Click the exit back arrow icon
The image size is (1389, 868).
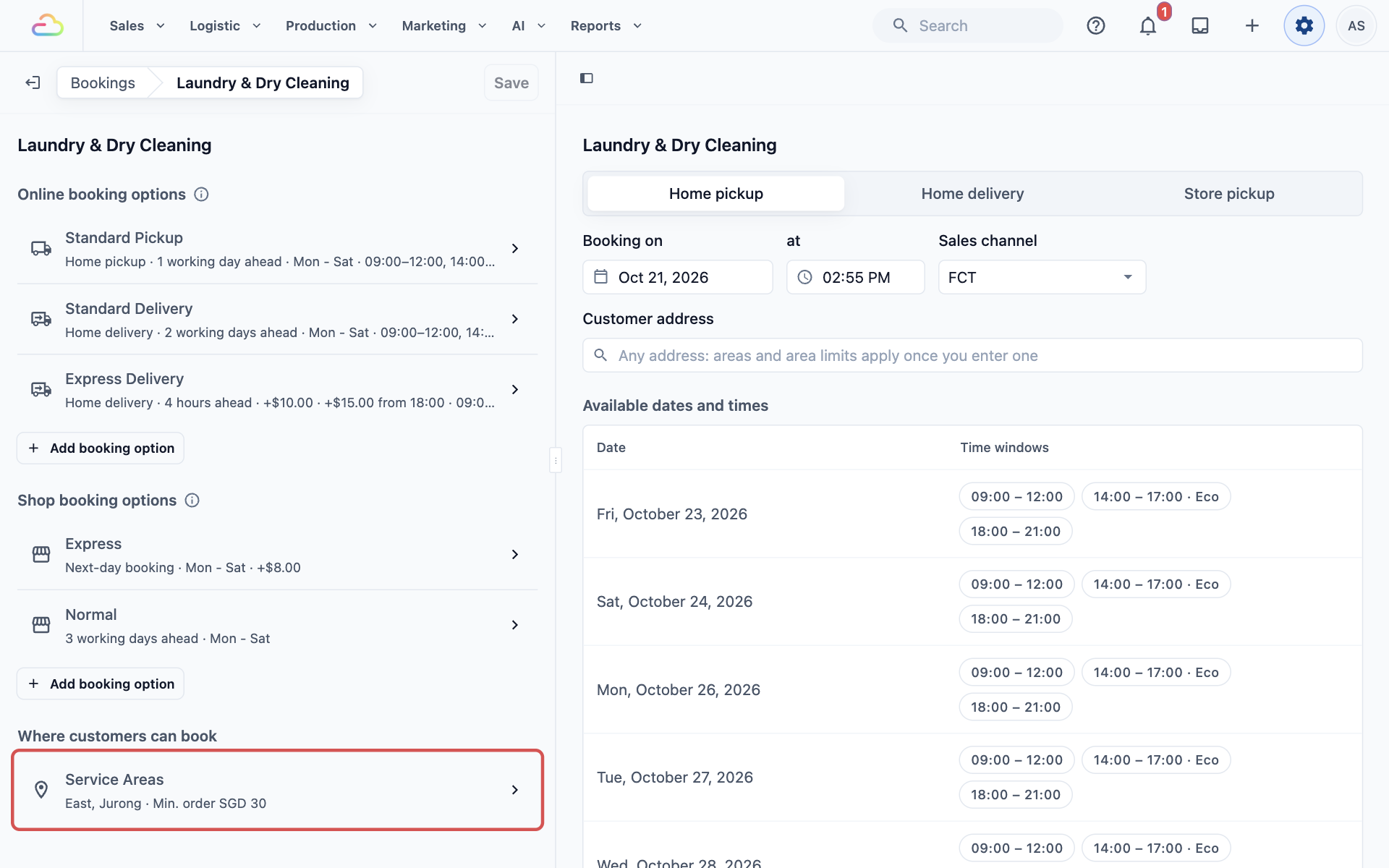pyautogui.click(x=33, y=82)
